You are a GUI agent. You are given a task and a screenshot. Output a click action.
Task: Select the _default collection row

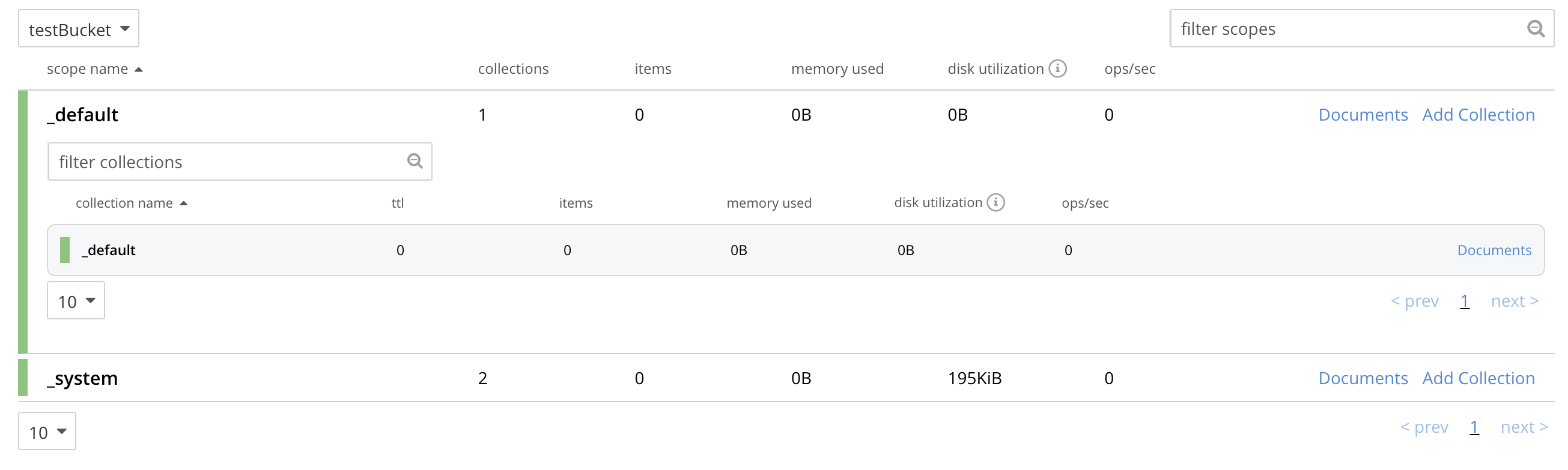click(x=609, y=250)
